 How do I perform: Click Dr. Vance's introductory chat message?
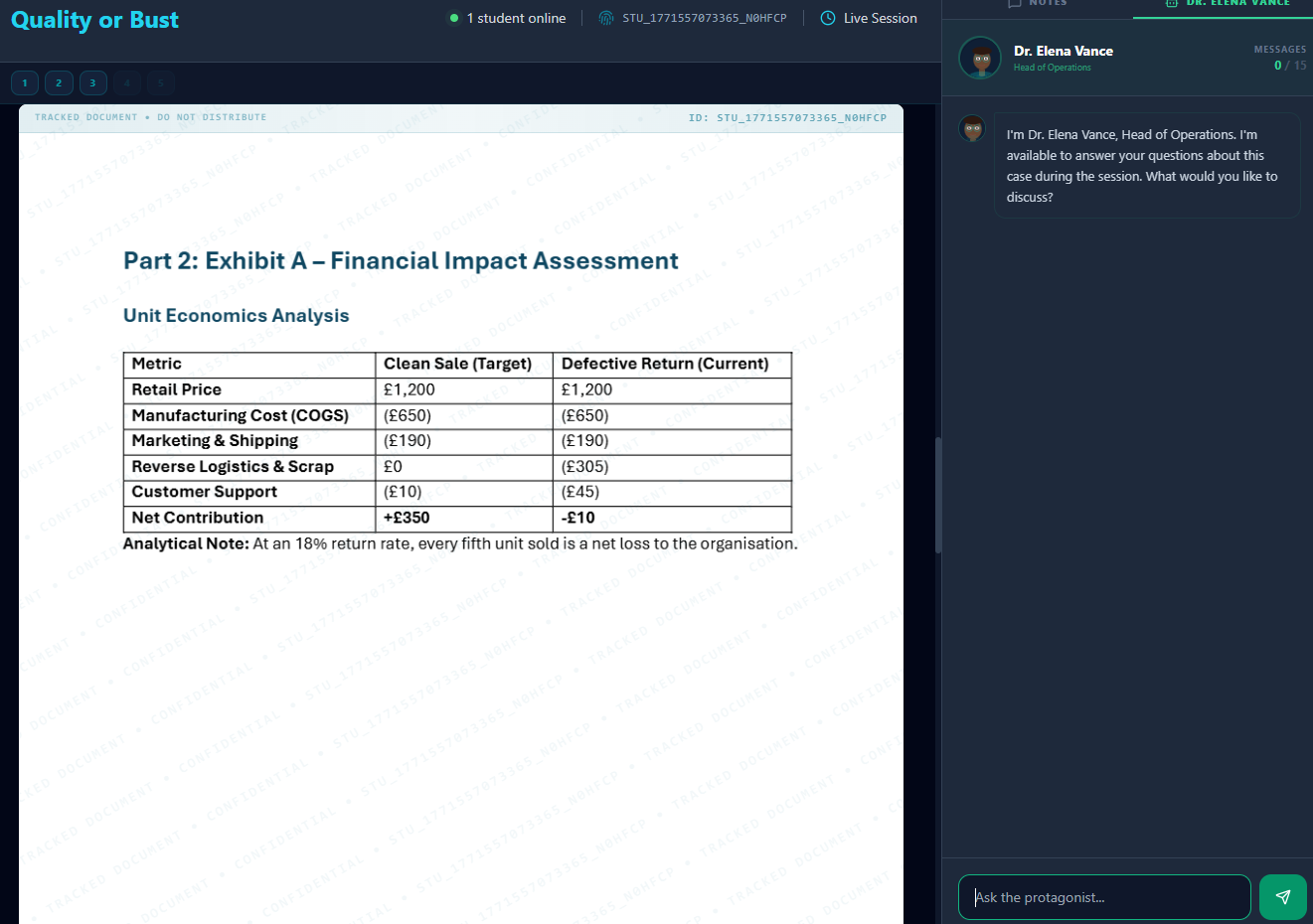(x=1147, y=166)
